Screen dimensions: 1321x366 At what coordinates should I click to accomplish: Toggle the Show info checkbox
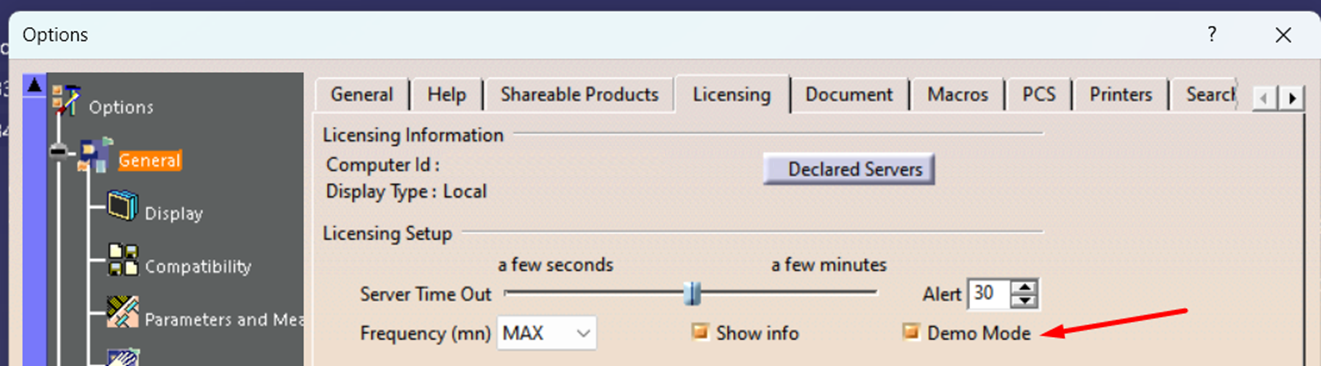click(700, 333)
